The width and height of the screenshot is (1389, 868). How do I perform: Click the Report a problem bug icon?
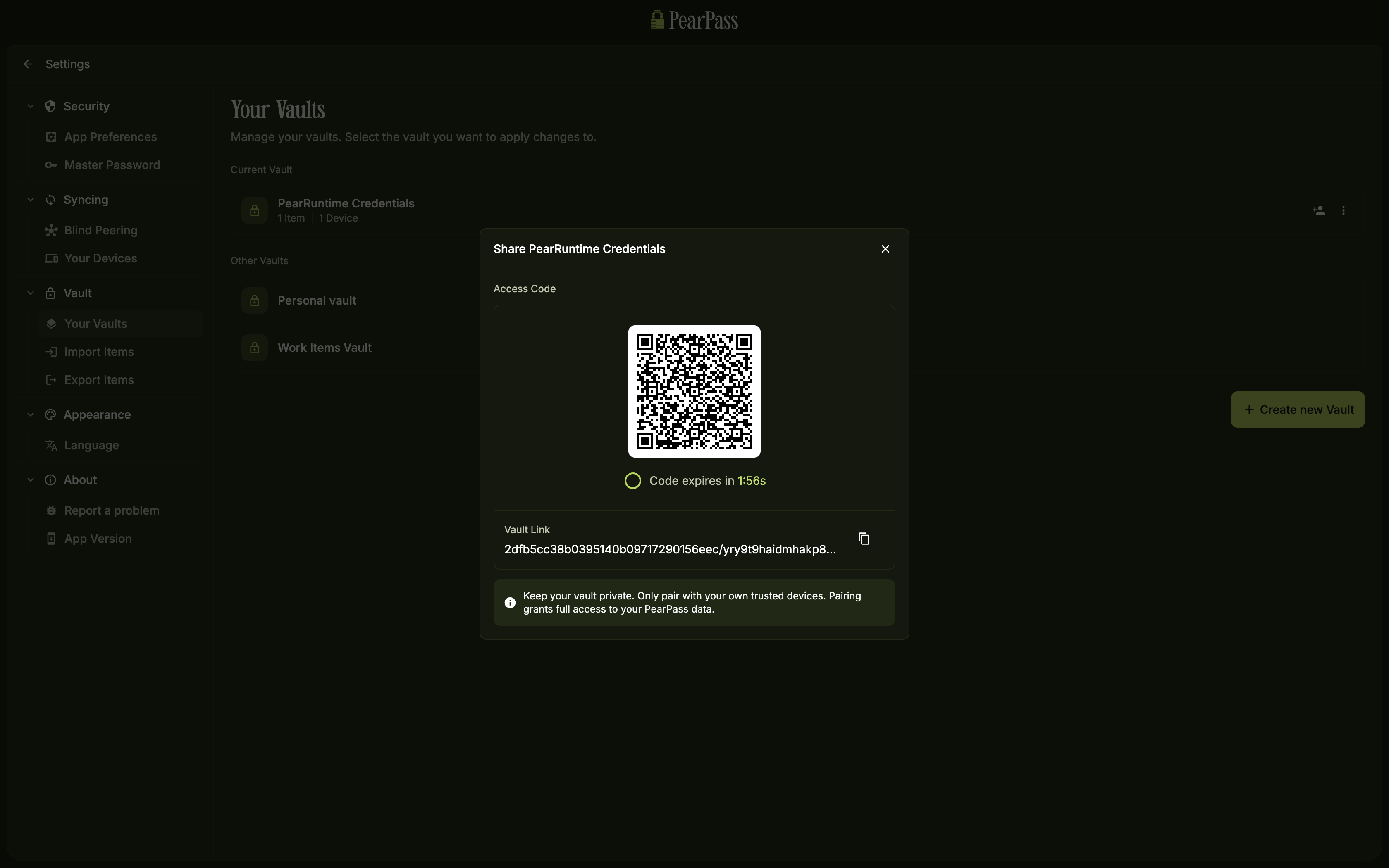pyautogui.click(x=51, y=511)
